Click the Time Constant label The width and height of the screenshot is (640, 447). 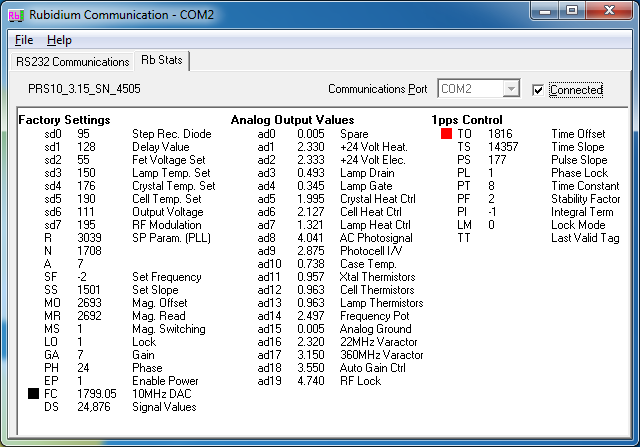[585, 186]
